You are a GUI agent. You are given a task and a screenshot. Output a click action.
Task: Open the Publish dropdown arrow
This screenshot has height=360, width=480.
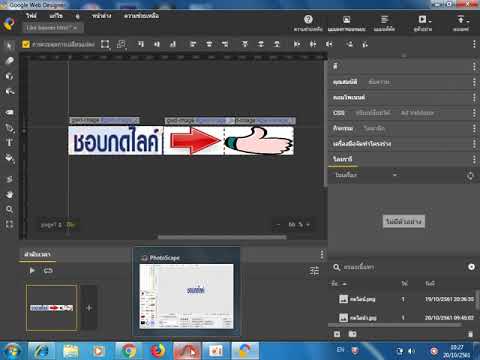468,21
